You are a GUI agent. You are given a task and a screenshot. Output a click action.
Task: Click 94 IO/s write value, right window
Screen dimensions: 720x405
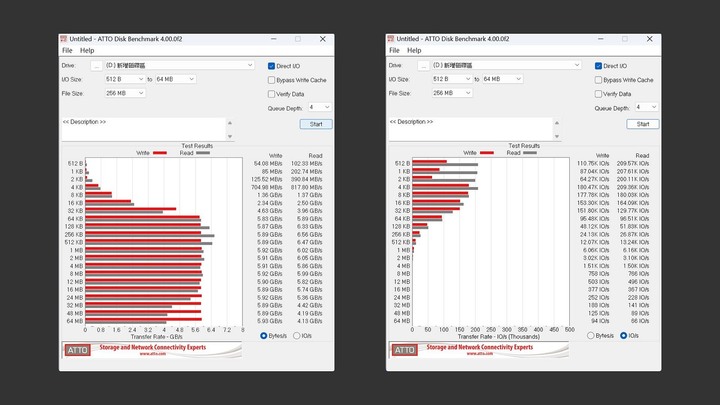601,321
